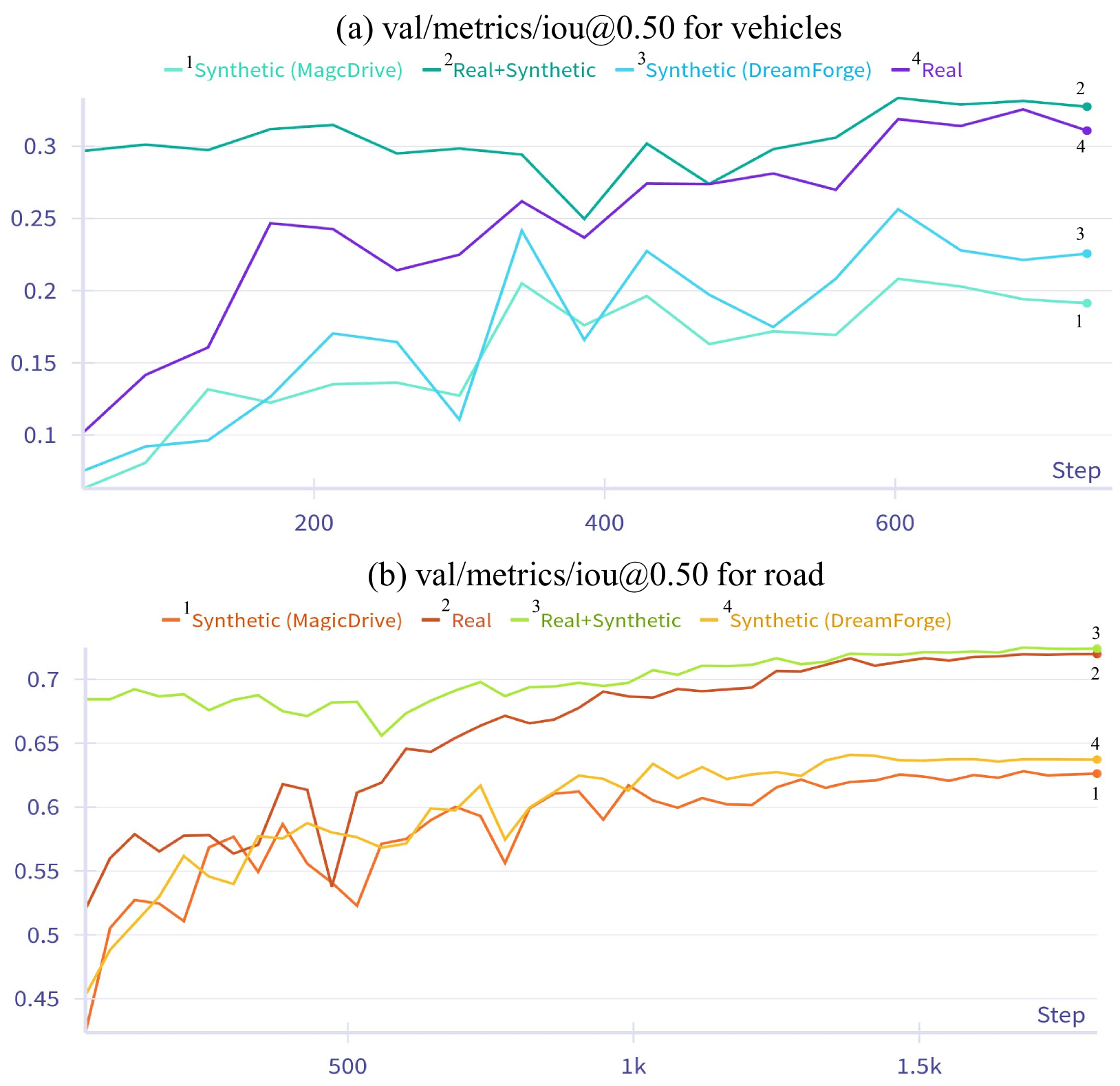Click the 1k tick label on the road x-axis
The width and height of the screenshot is (1120, 1086).
(x=633, y=1067)
